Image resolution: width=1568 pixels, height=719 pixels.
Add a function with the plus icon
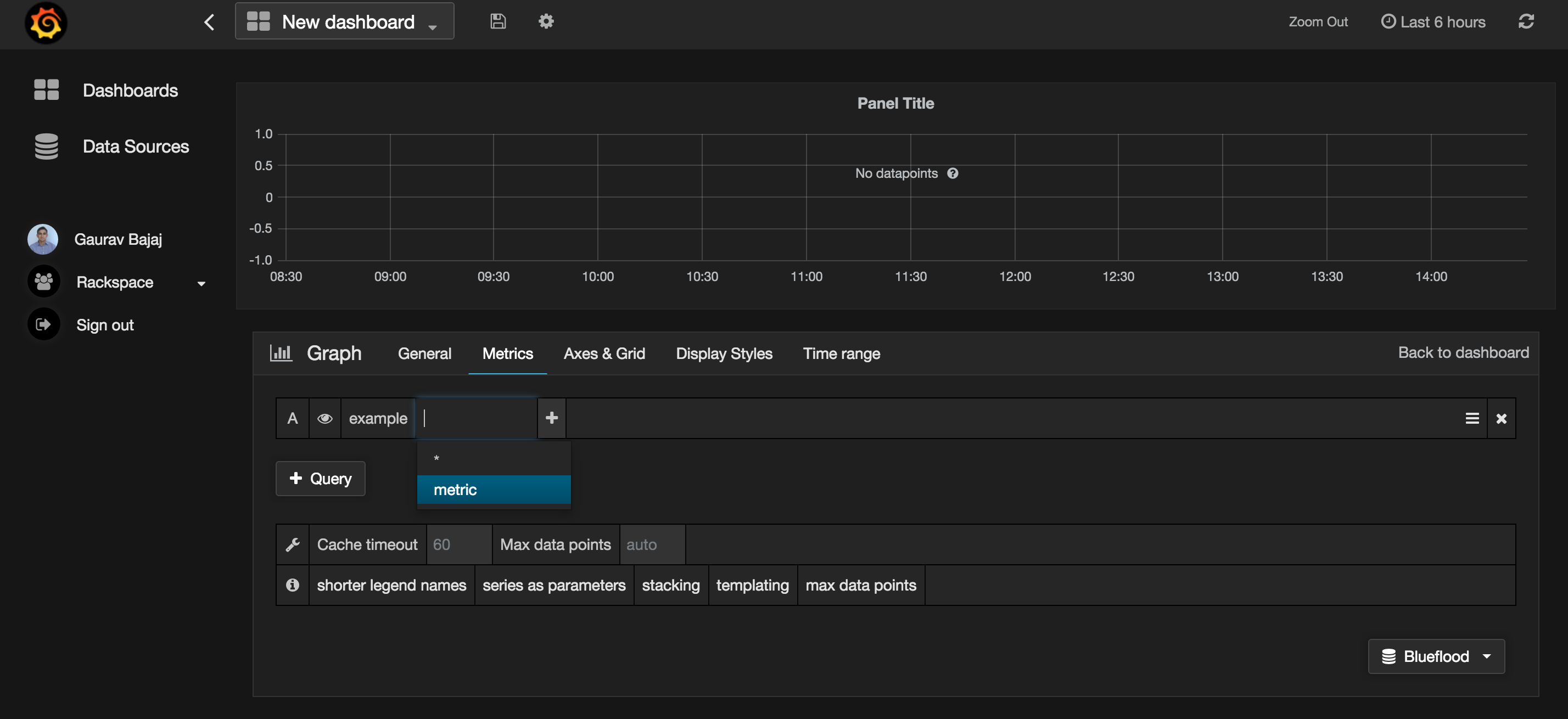pyautogui.click(x=551, y=418)
